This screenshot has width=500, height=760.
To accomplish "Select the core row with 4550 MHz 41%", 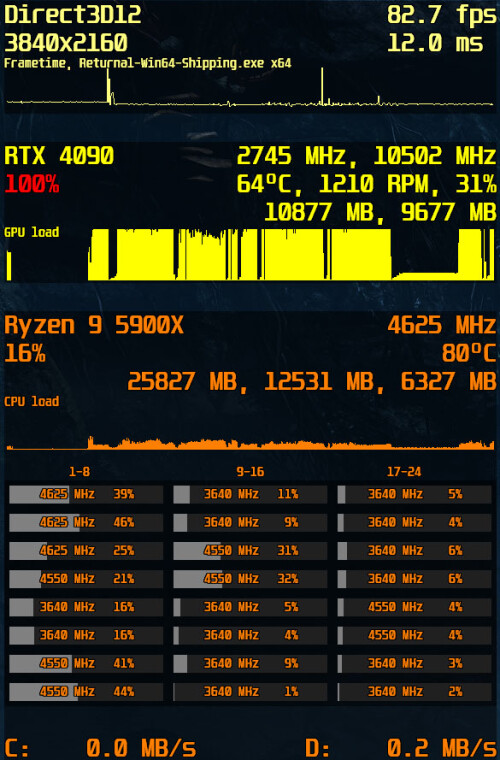I will point(86,664).
